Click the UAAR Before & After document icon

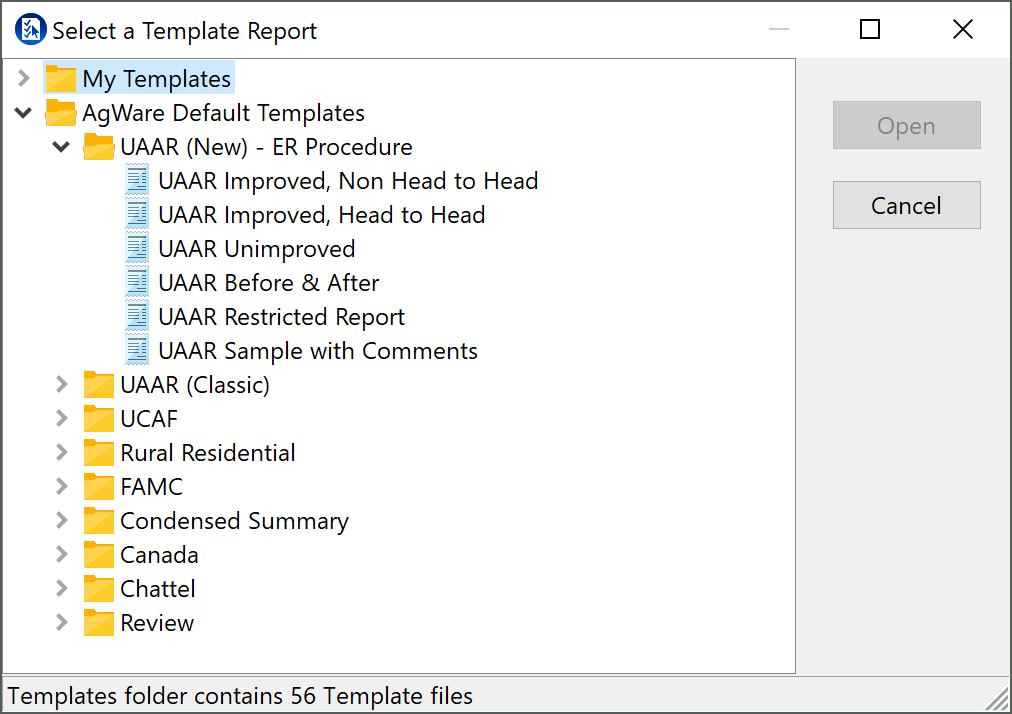[x=137, y=283]
